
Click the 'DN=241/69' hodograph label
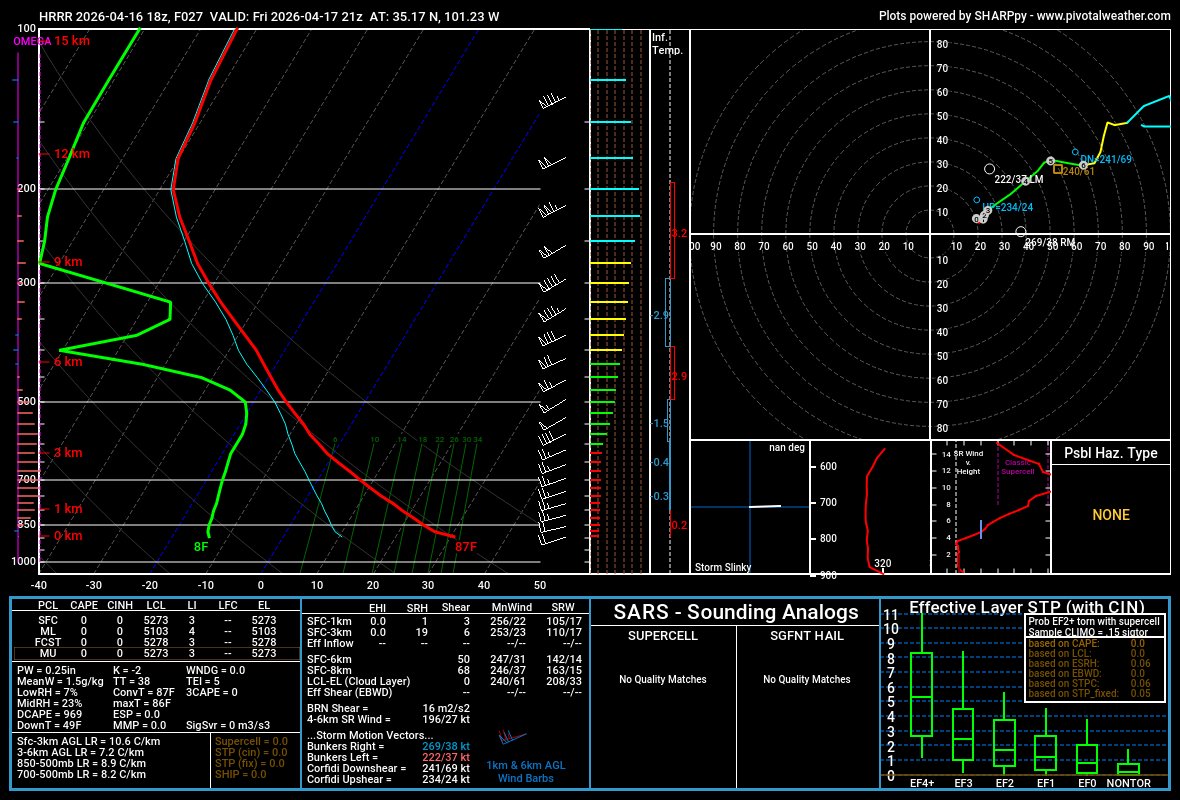[1105, 159]
